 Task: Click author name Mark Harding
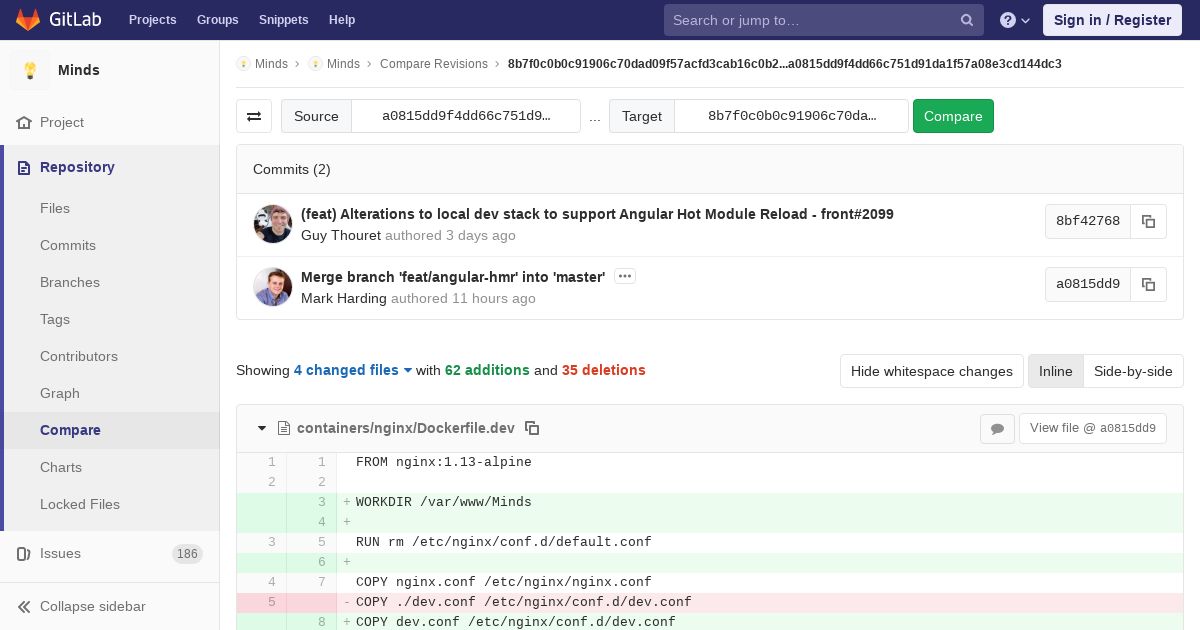pyautogui.click(x=344, y=298)
